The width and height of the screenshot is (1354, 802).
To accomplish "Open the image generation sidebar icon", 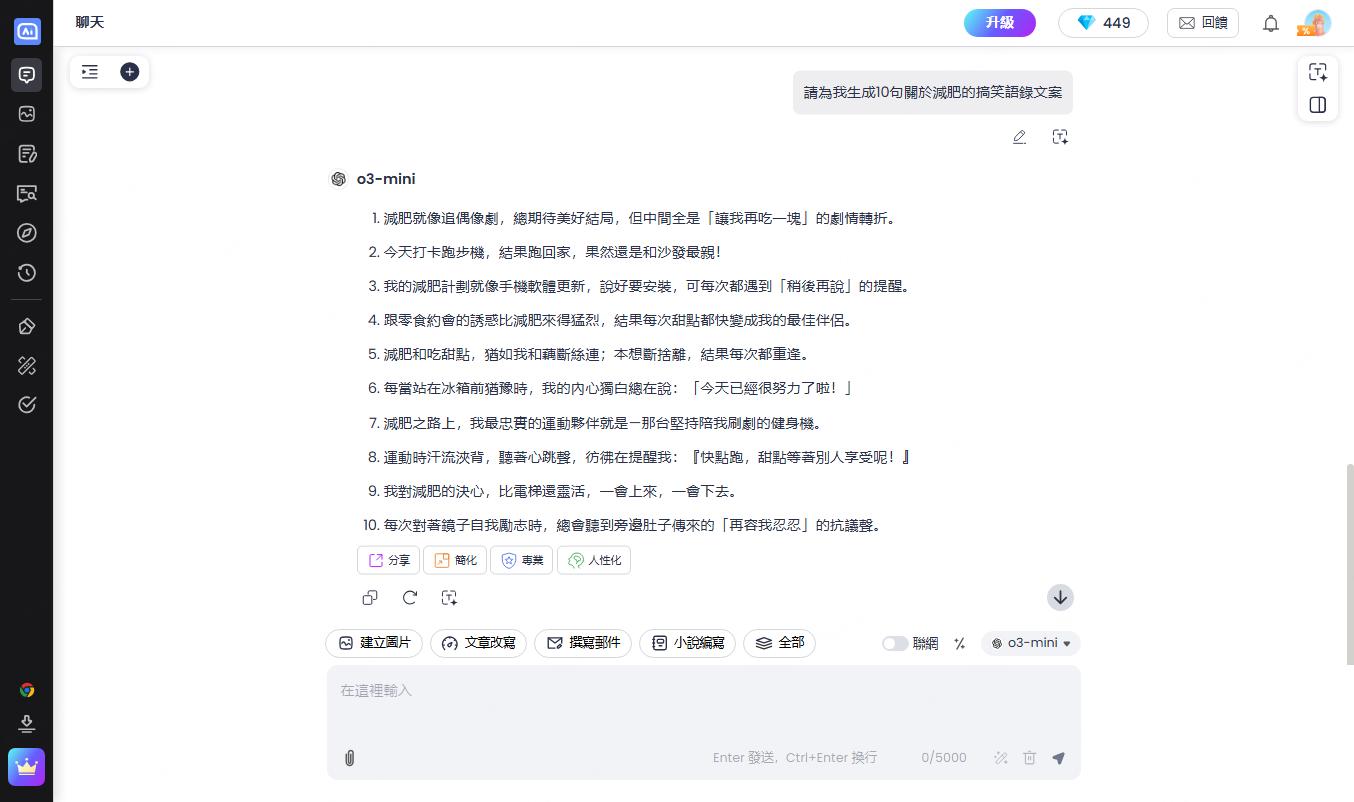I will pos(27,114).
